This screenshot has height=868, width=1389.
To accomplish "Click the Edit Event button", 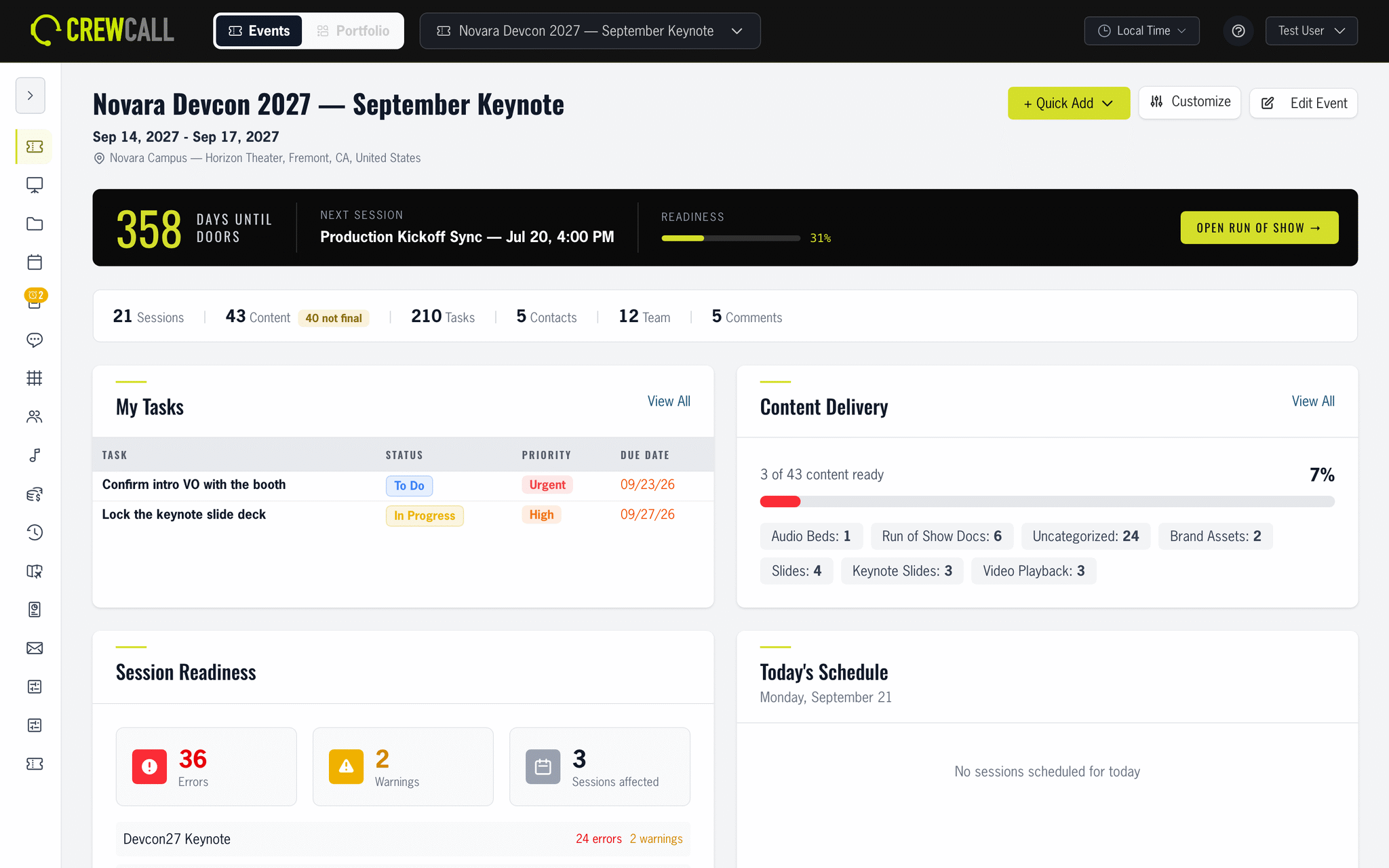I will [x=1304, y=103].
